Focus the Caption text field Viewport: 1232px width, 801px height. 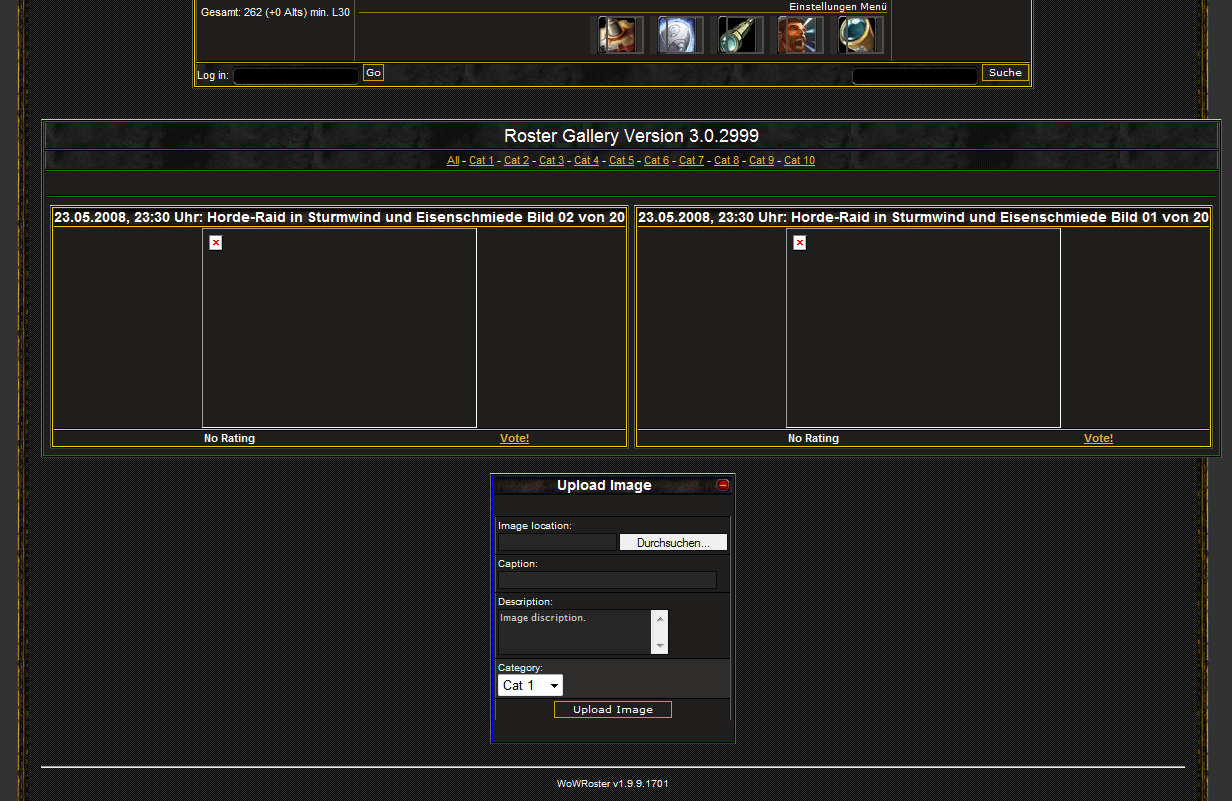607,580
